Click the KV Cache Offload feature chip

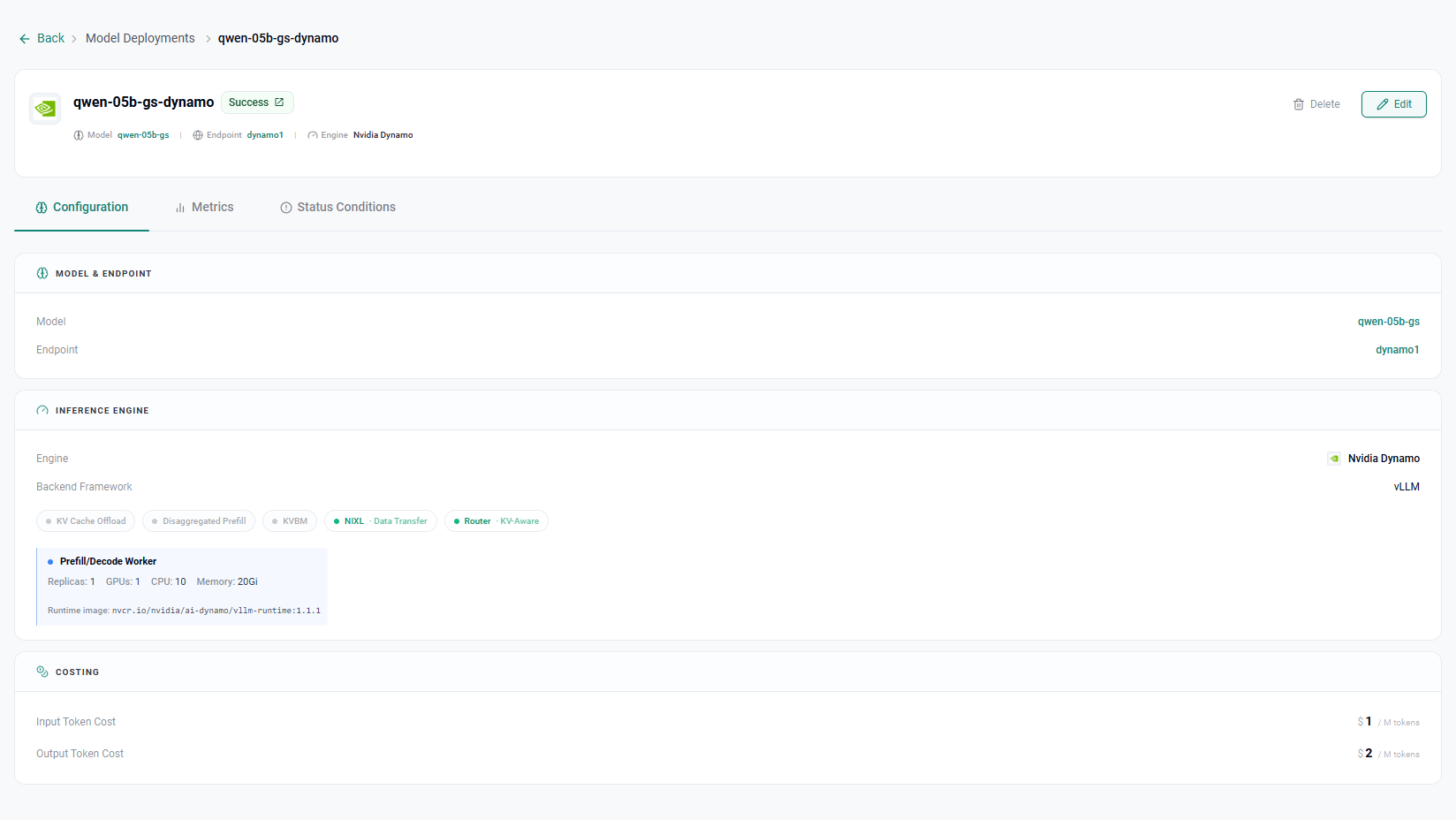click(x=86, y=521)
